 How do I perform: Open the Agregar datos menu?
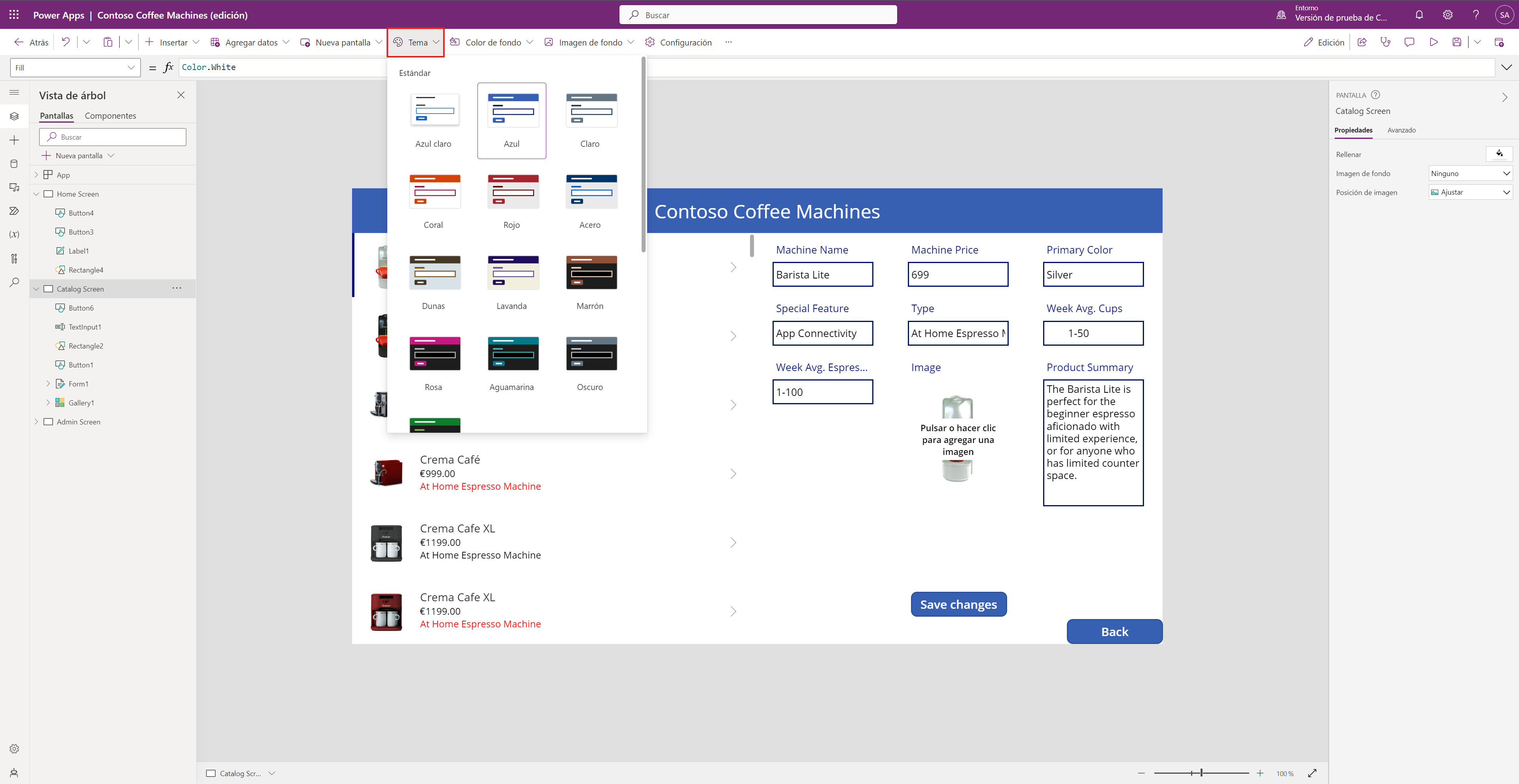click(250, 42)
